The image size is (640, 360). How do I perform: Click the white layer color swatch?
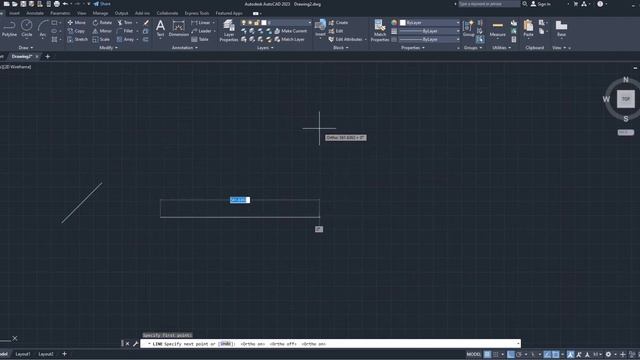(264, 22)
